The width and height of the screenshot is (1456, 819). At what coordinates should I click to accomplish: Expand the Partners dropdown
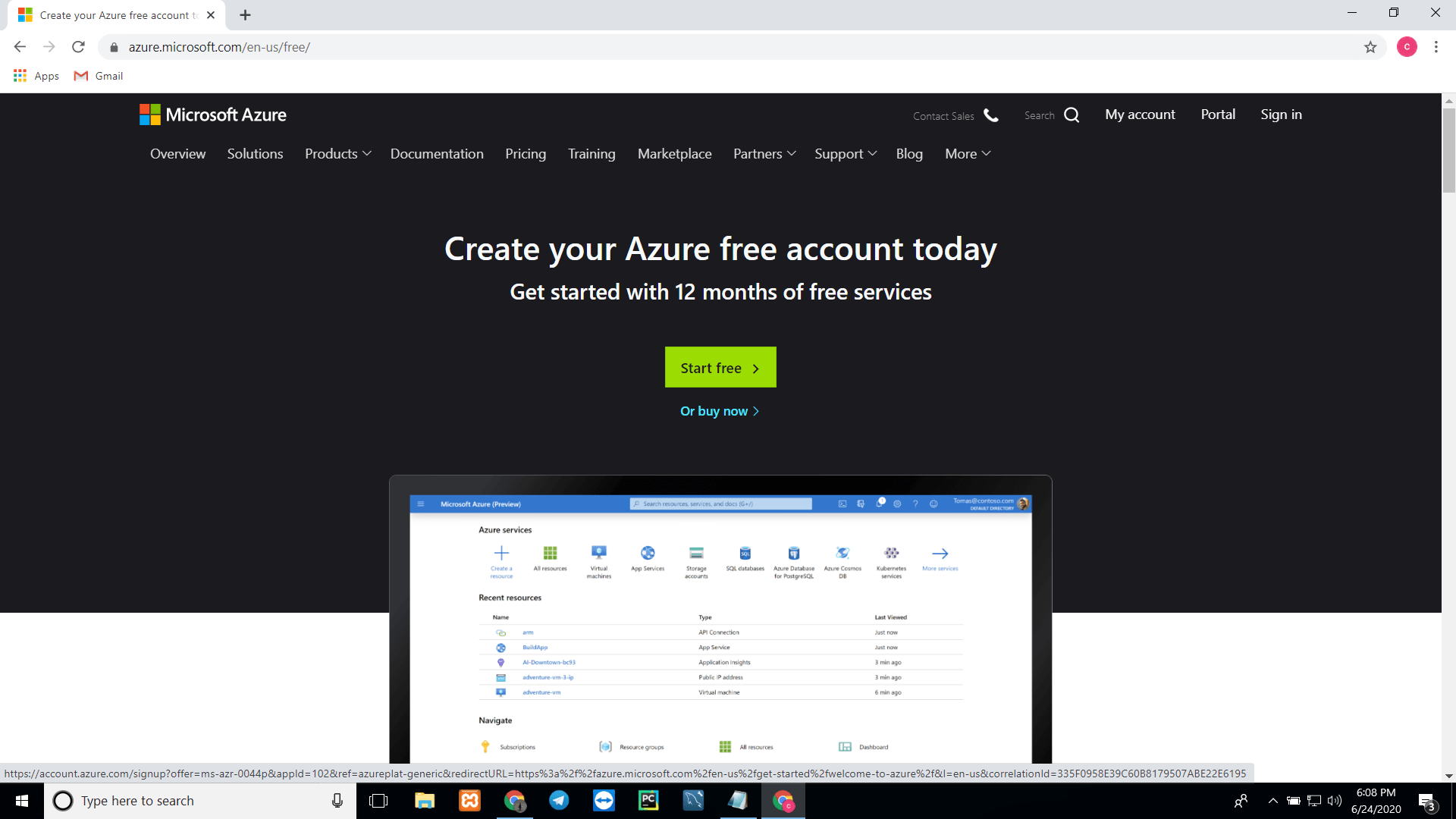(x=764, y=154)
